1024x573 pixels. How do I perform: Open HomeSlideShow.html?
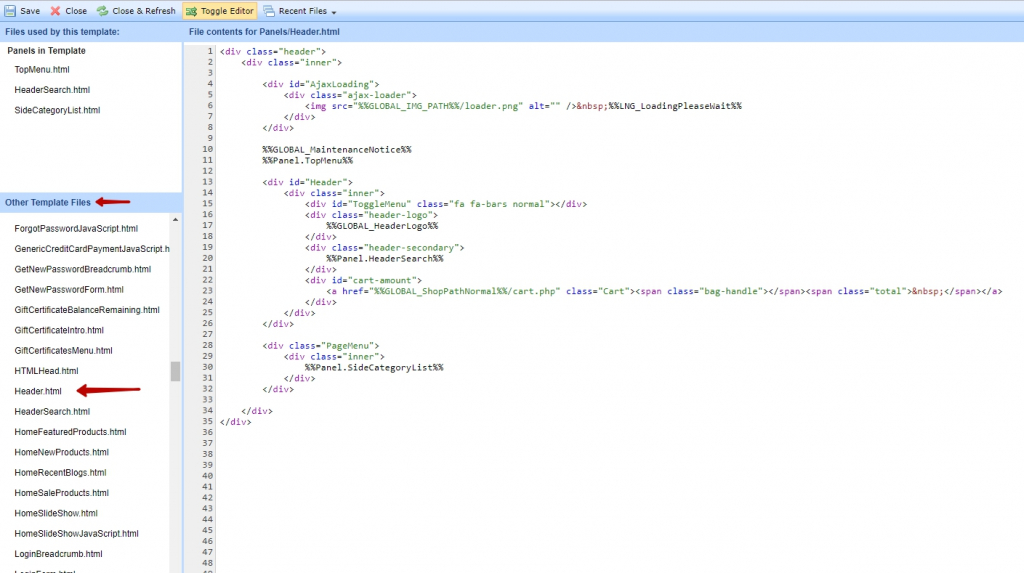(x=56, y=513)
